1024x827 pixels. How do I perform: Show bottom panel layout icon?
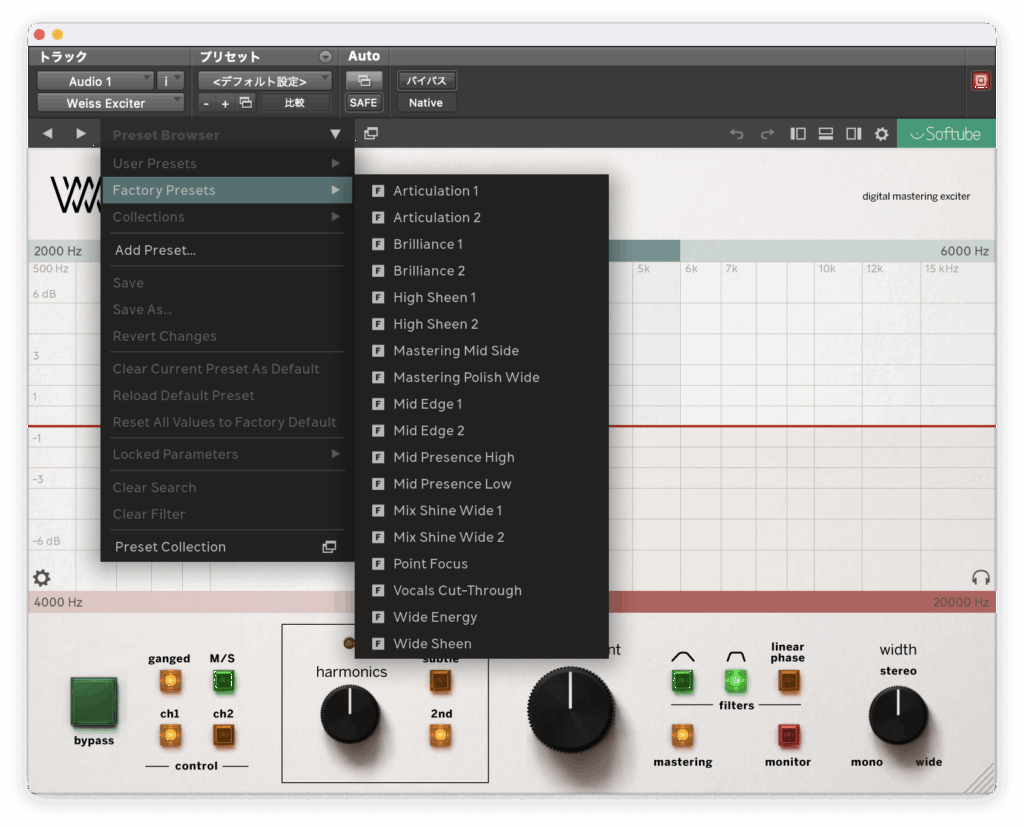pyautogui.click(x=825, y=134)
